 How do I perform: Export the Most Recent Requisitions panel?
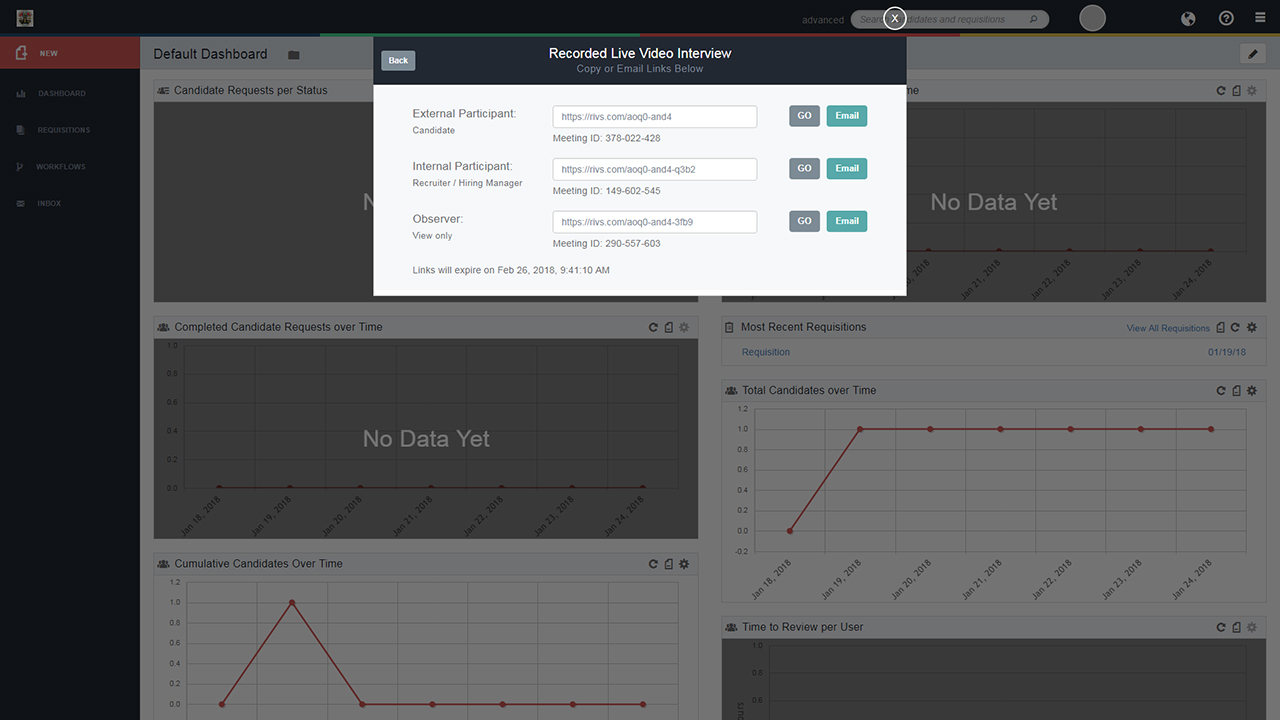(1221, 327)
